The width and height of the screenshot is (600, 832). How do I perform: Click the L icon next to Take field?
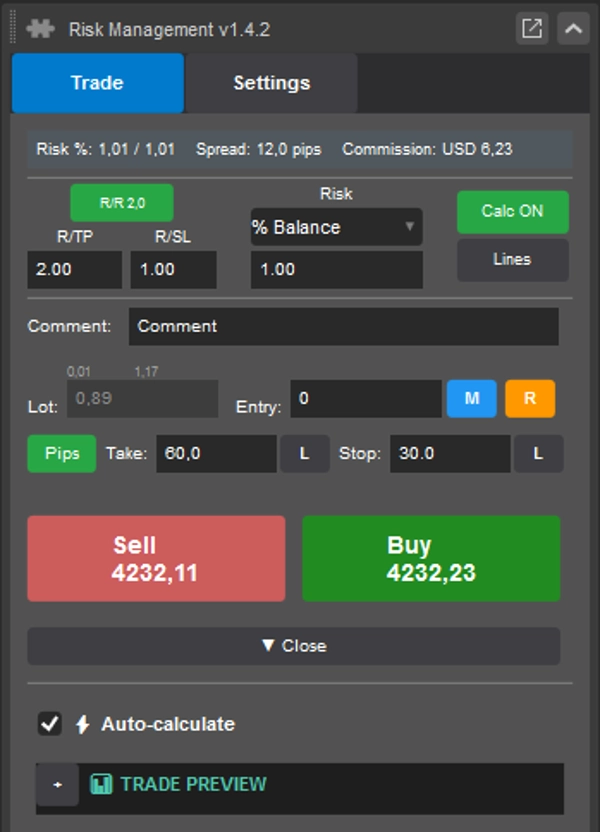click(304, 453)
